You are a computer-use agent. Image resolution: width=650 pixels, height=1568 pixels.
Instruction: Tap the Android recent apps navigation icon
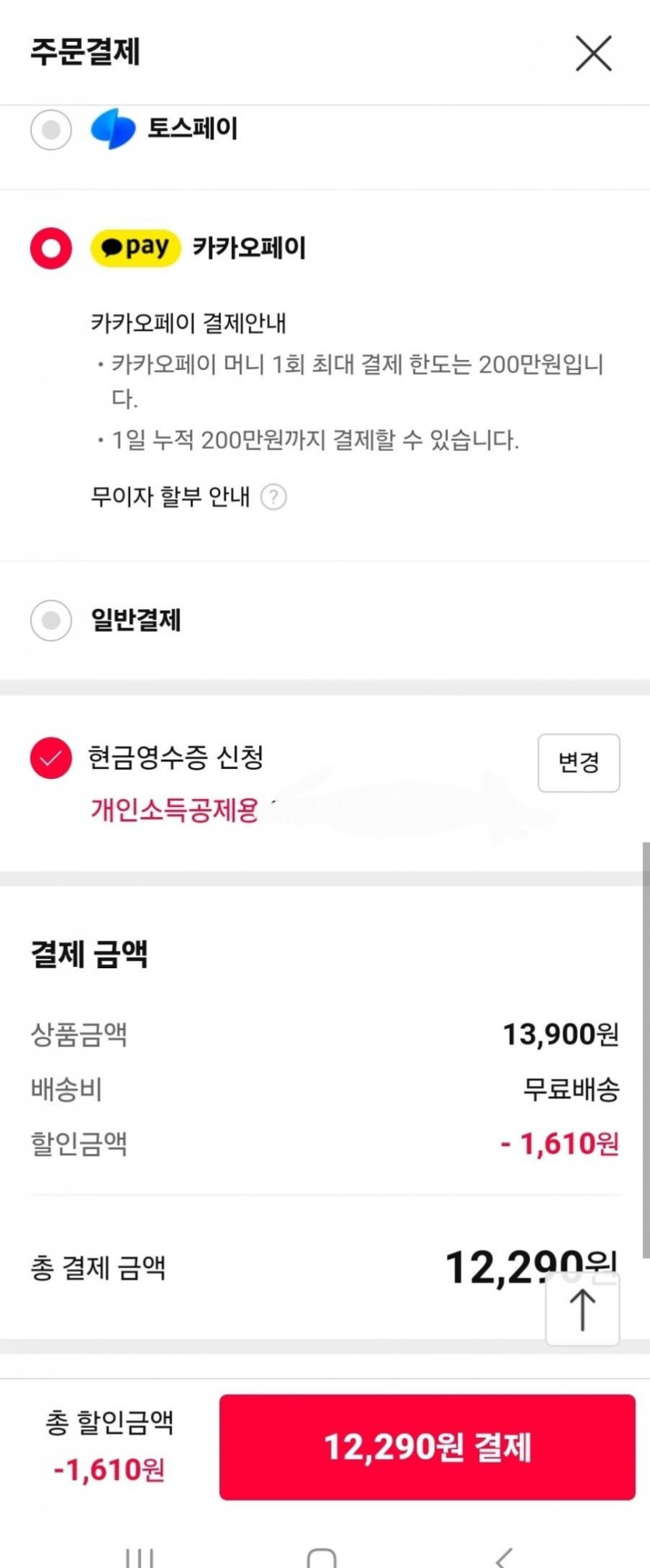point(139,1558)
